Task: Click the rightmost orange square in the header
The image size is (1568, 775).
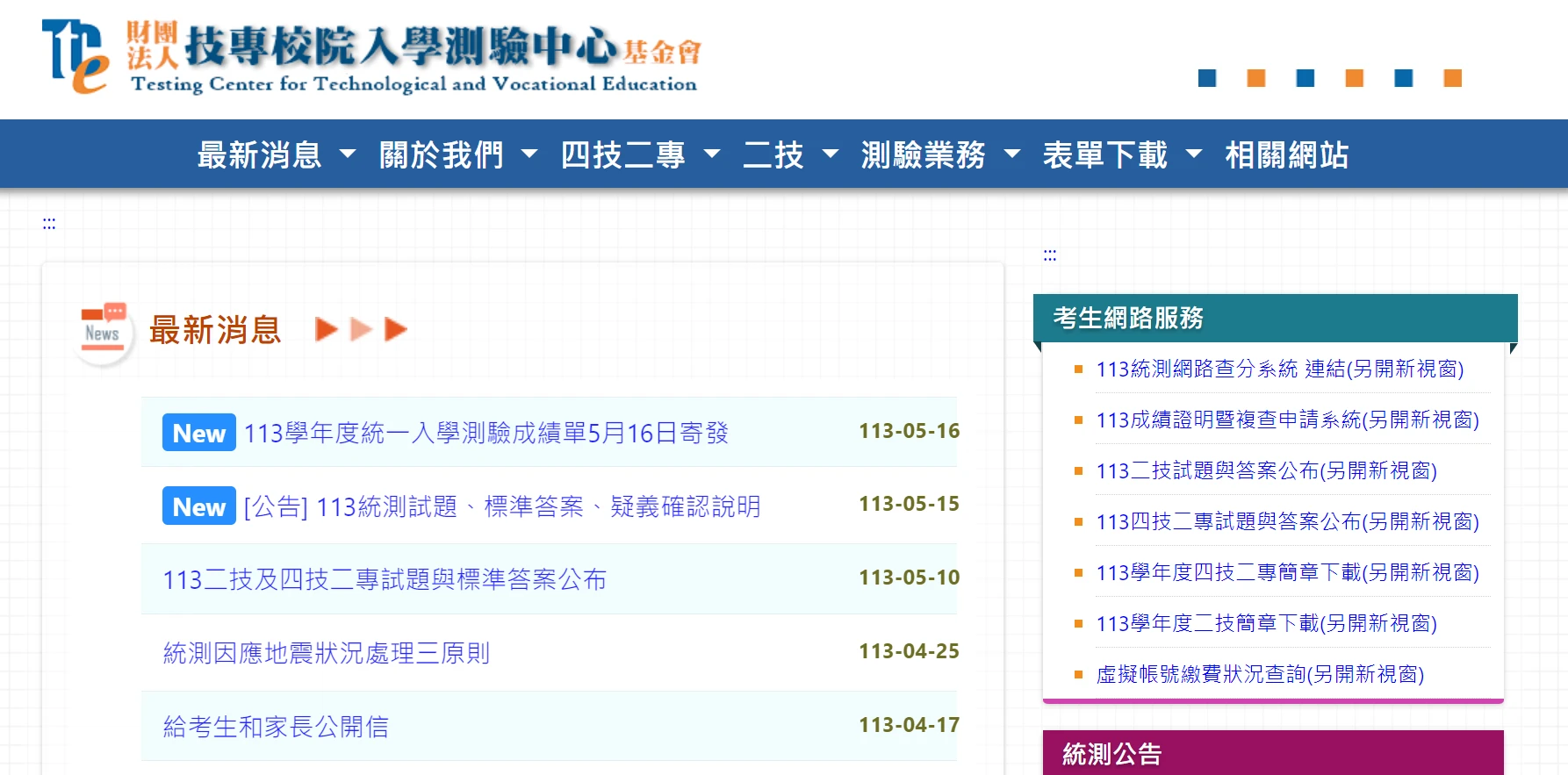Action: (1452, 78)
